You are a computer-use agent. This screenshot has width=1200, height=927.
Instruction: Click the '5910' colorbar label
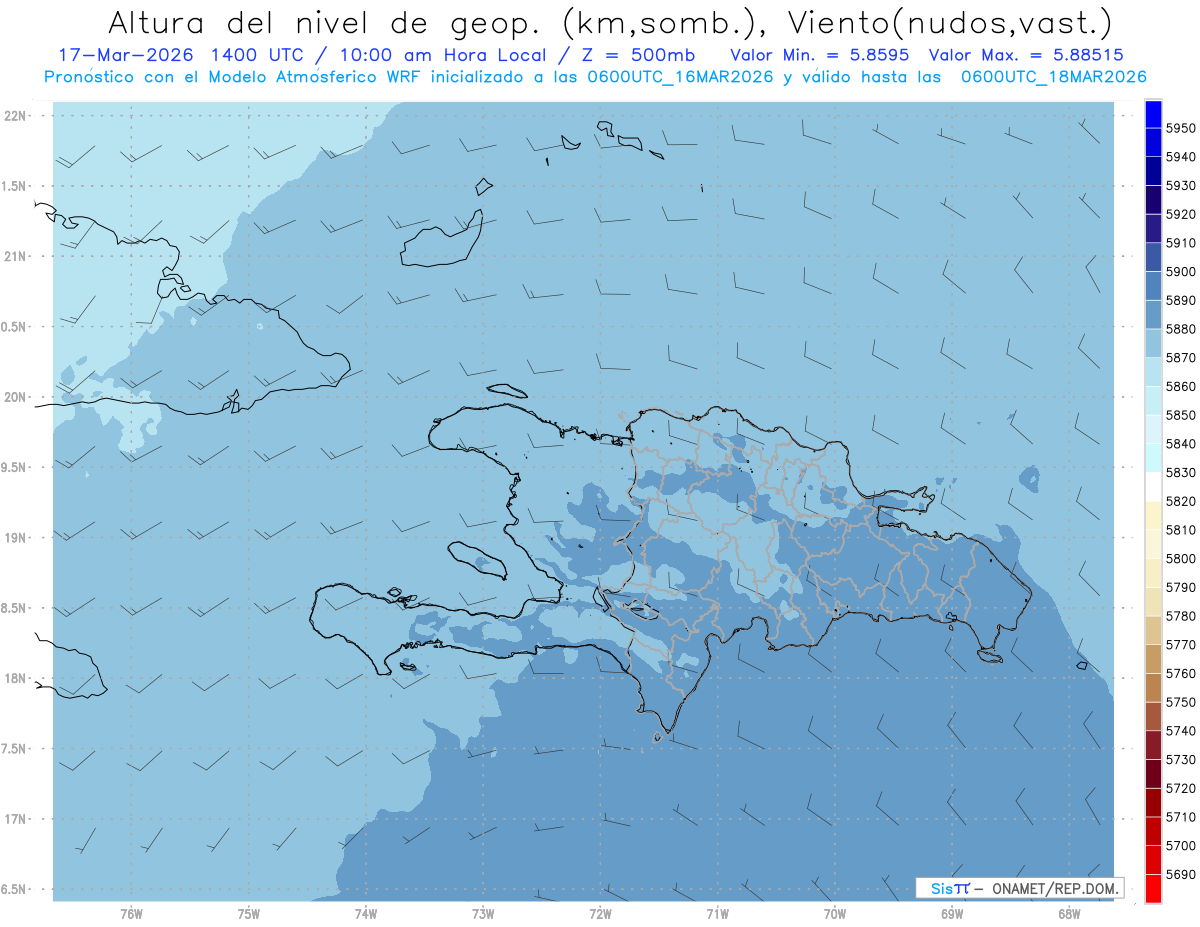pyautogui.click(x=1181, y=243)
